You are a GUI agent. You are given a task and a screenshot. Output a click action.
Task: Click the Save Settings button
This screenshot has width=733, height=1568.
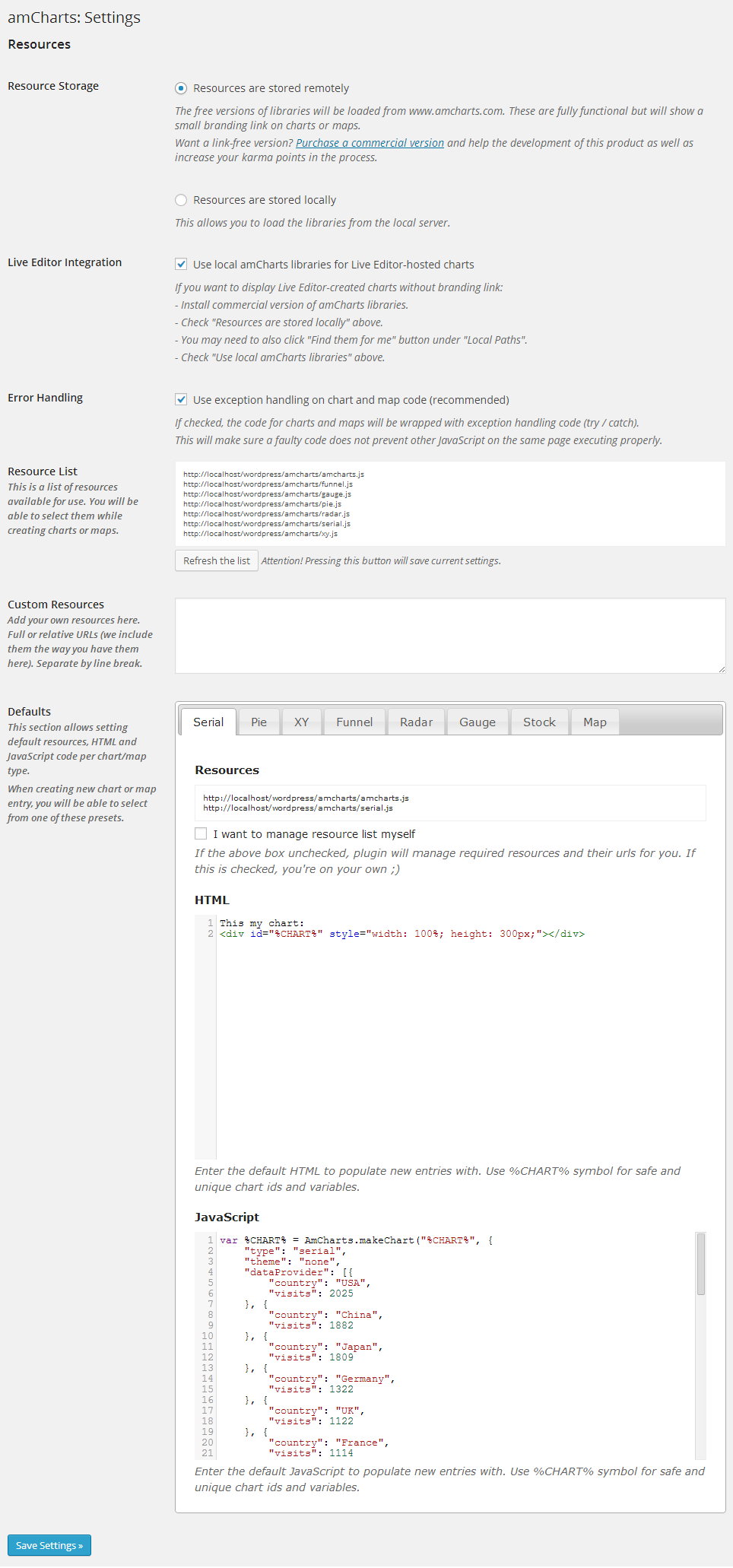click(49, 1546)
